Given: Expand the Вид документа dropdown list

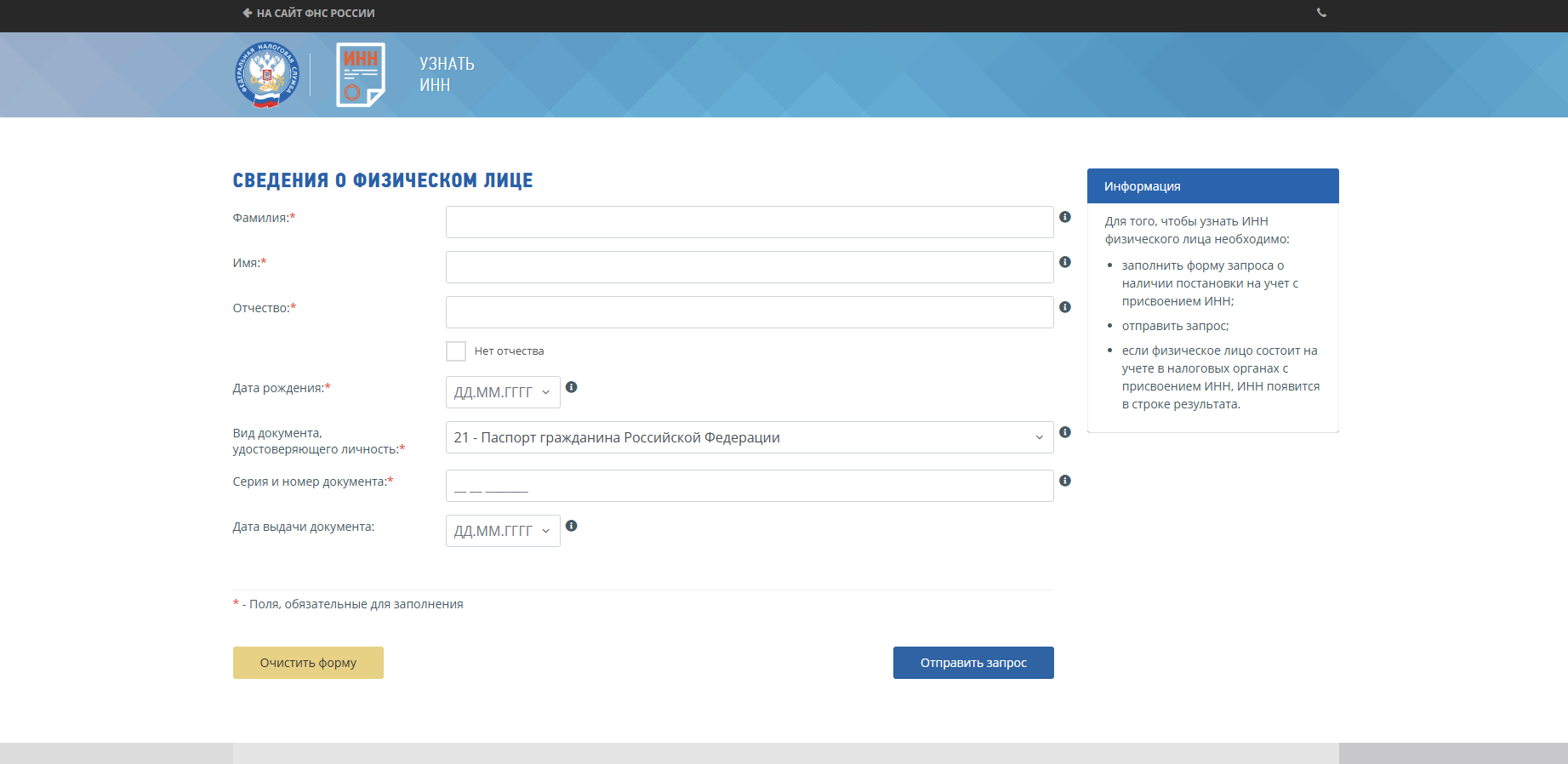Looking at the screenshot, I should 750,437.
